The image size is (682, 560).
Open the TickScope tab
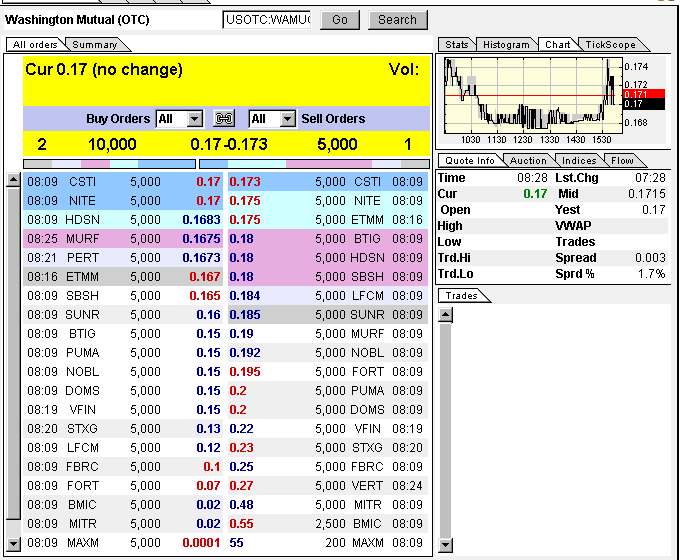pos(611,45)
